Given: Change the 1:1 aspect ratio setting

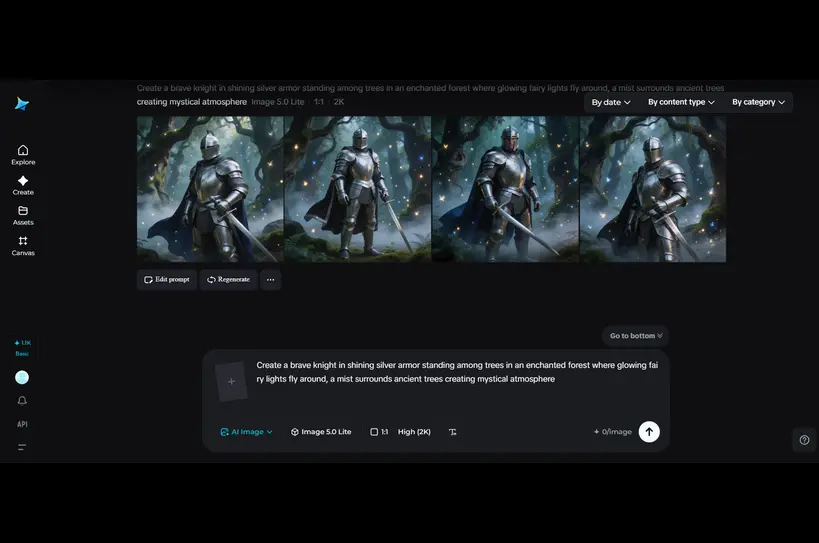Looking at the screenshot, I should pyautogui.click(x=379, y=432).
